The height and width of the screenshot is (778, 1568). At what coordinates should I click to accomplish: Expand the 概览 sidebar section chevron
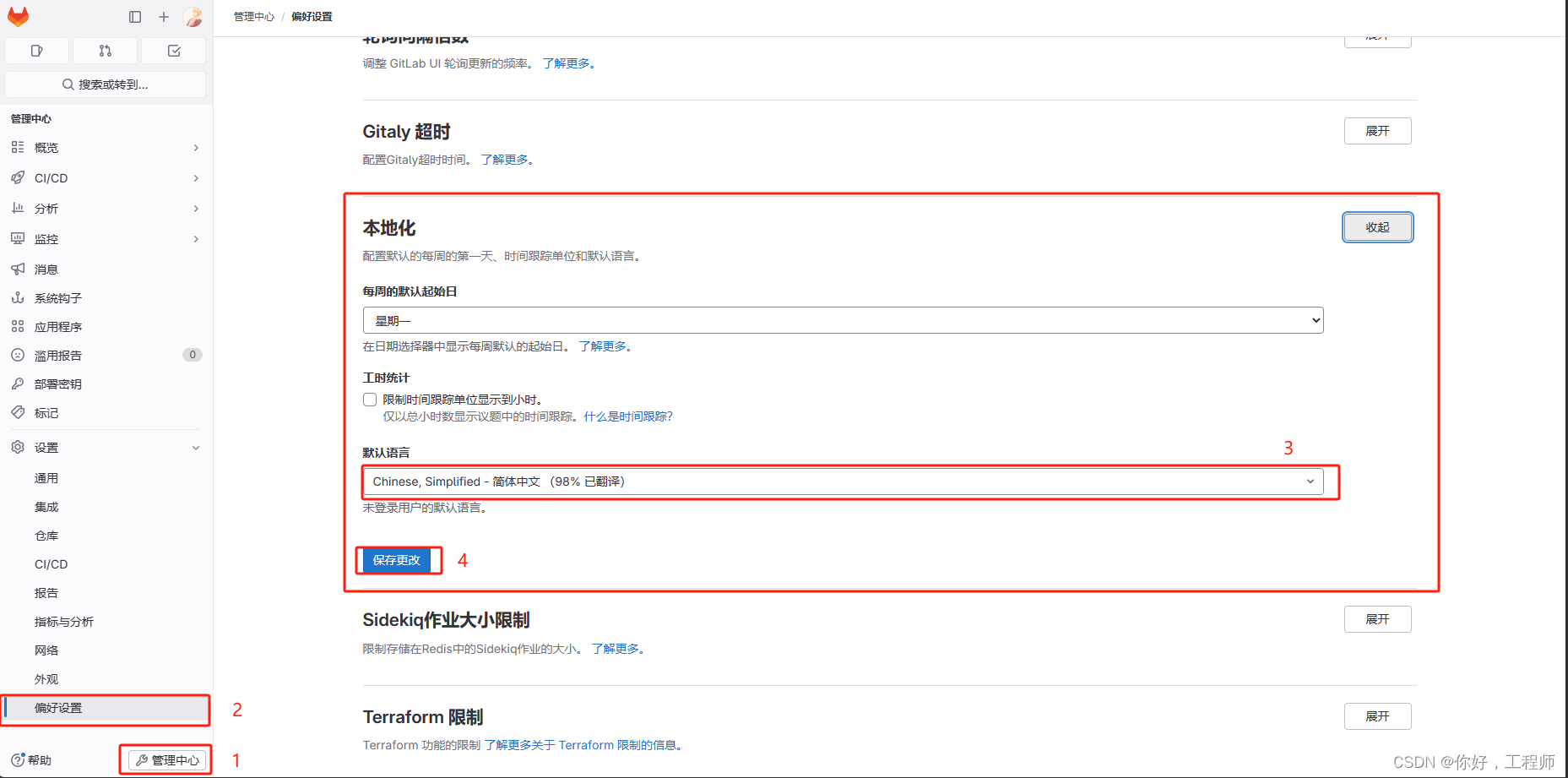(196, 148)
